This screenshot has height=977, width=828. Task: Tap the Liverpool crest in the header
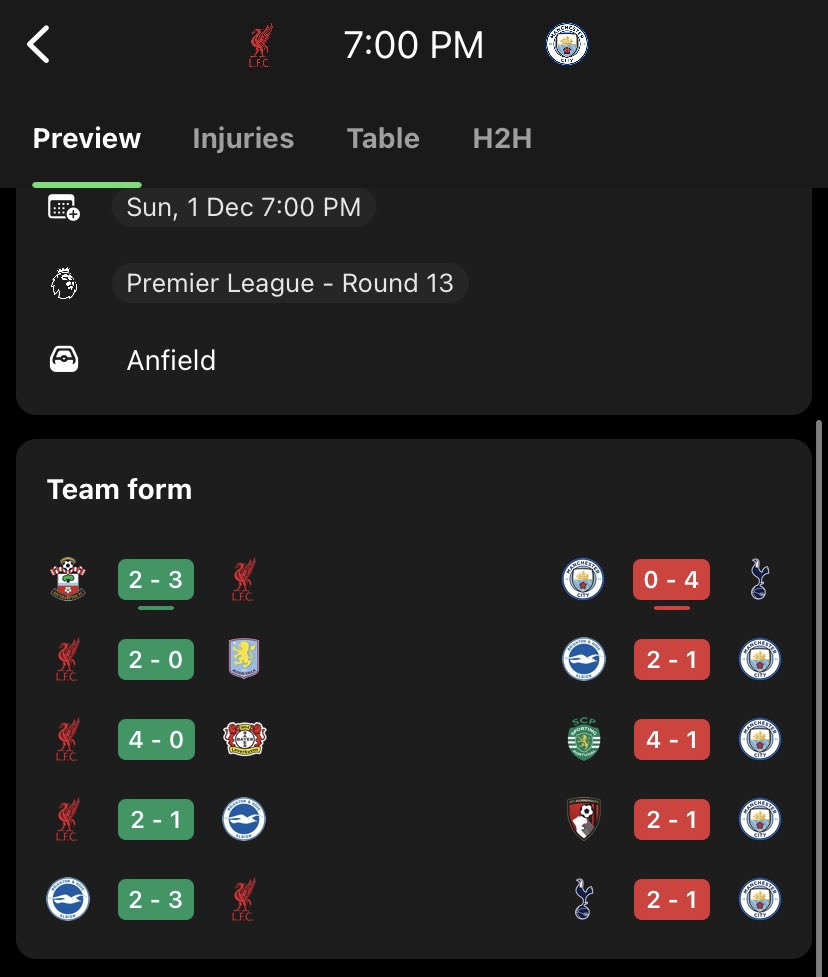point(260,45)
